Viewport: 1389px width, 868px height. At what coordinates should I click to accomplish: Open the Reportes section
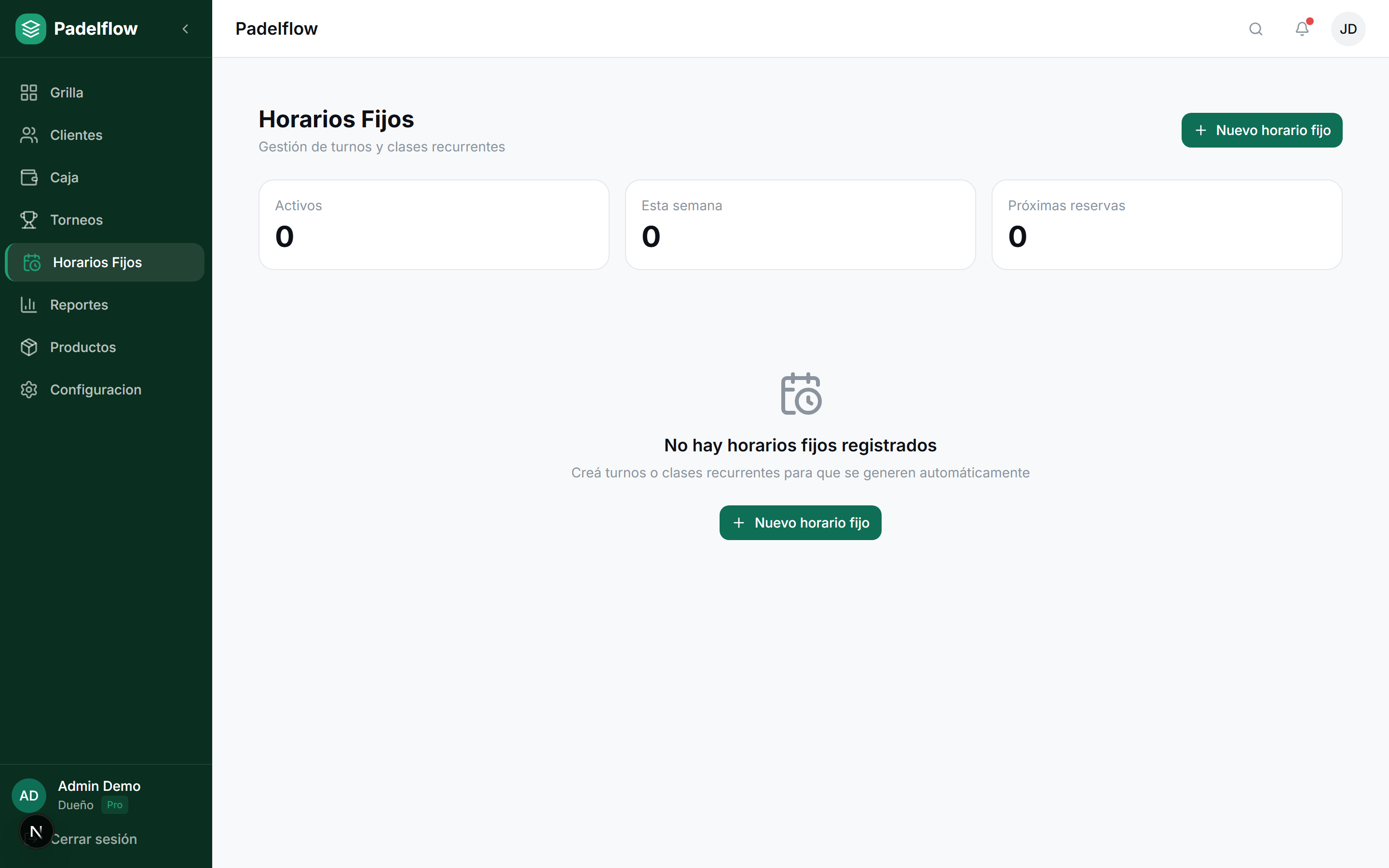(x=106, y=305)
